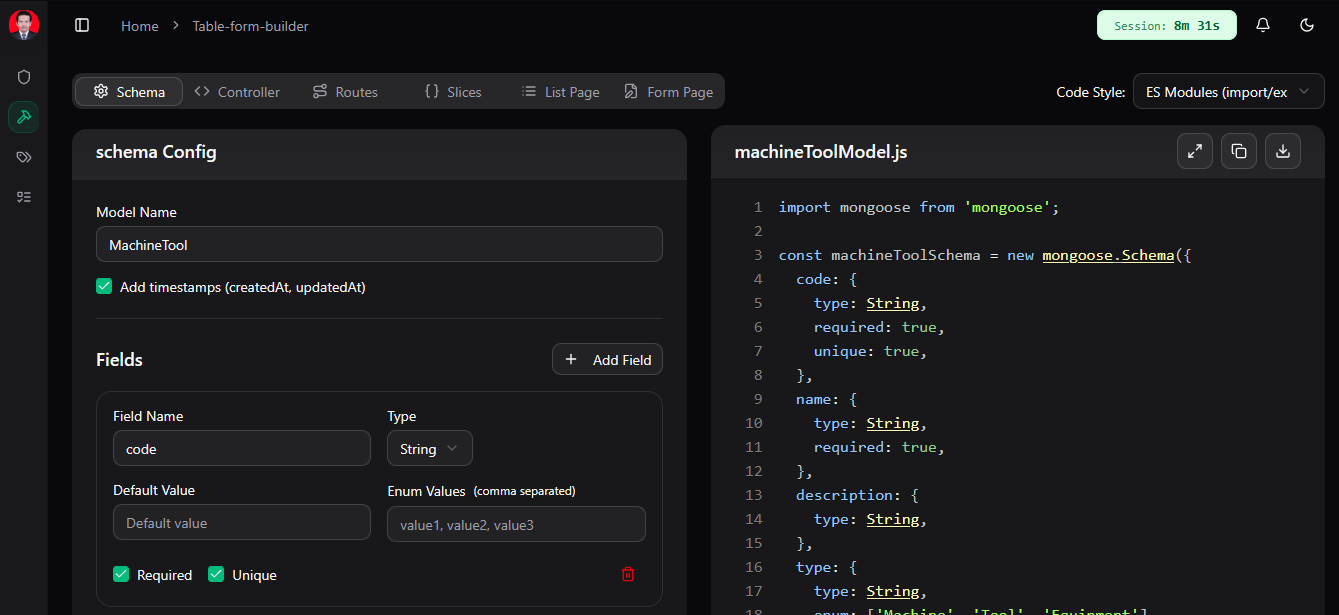The width and height of the screenshot is (1339, 615).
Task: Focus the Field Name input containing code
Action: coord(242,449)
